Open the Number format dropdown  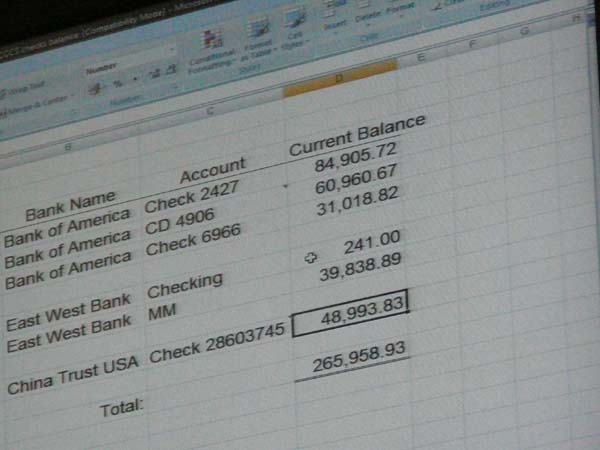[171, 50]
